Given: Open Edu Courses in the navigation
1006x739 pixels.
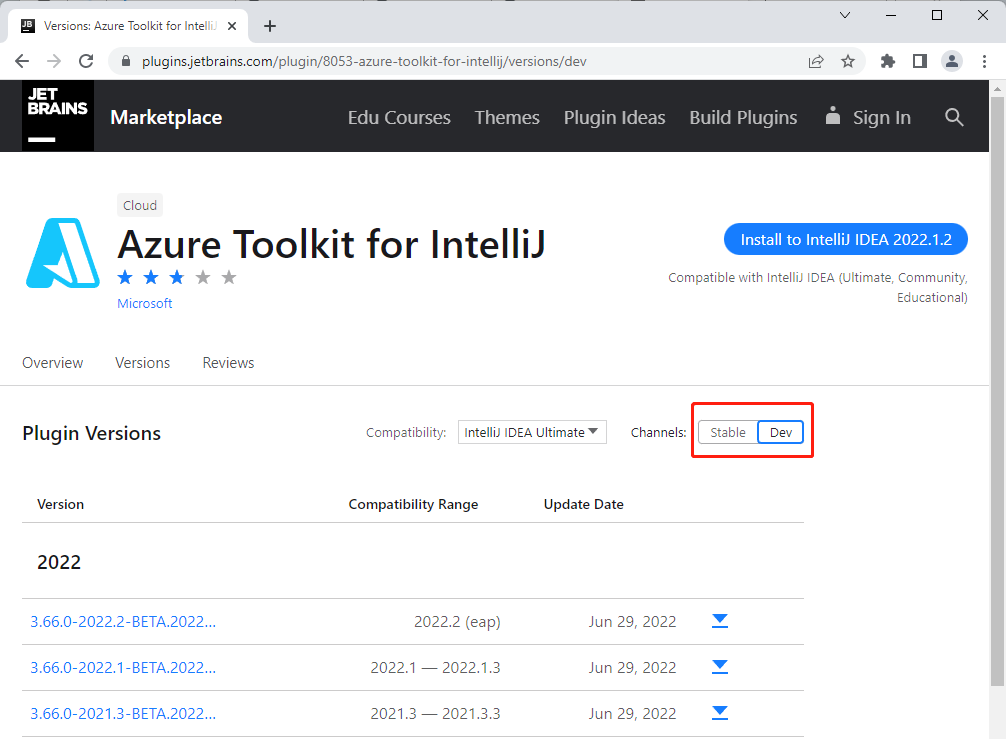Looking at the screenshot, I should tap(399, 117).
